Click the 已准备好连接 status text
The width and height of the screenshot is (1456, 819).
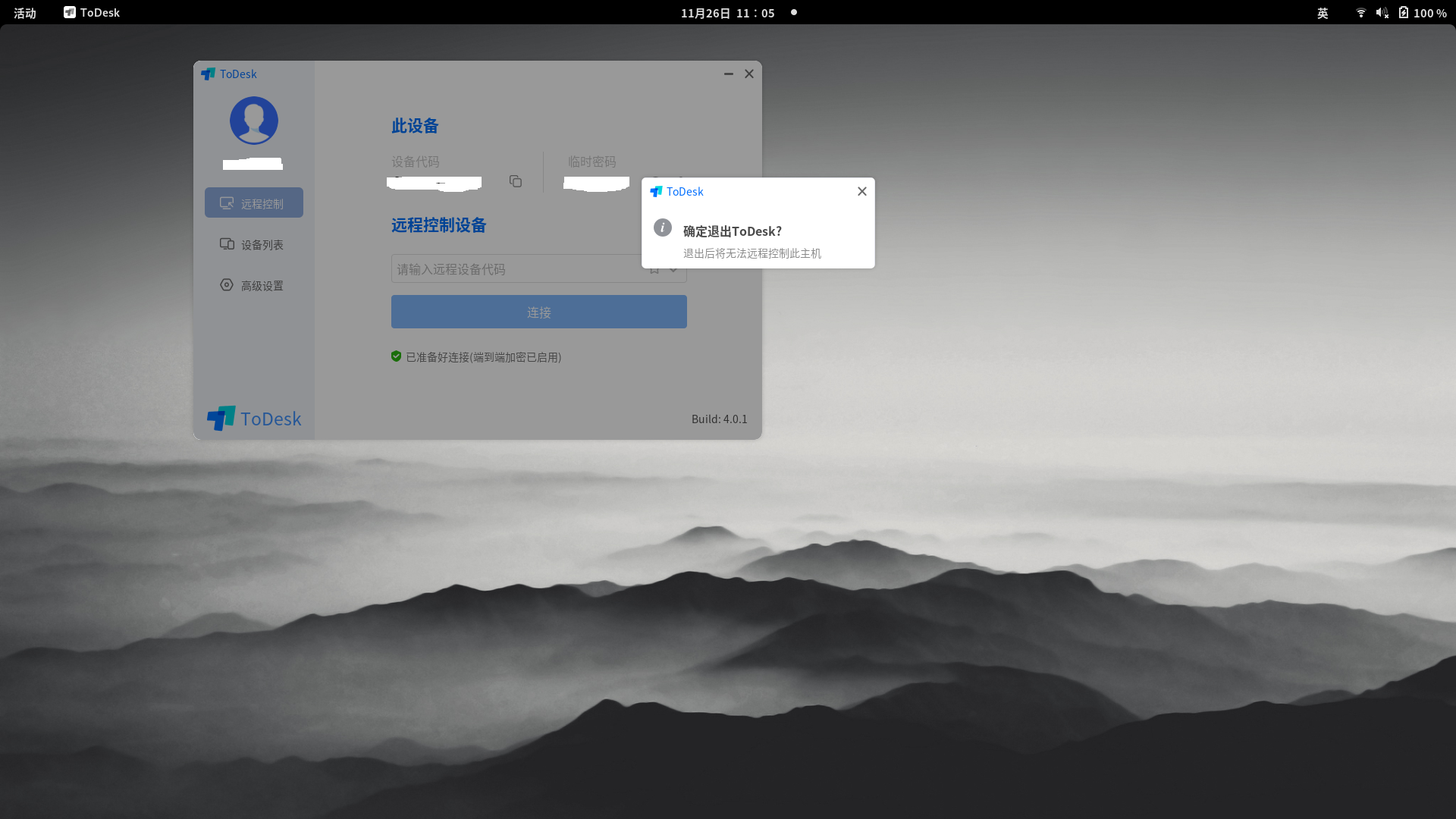click(484, 357)
